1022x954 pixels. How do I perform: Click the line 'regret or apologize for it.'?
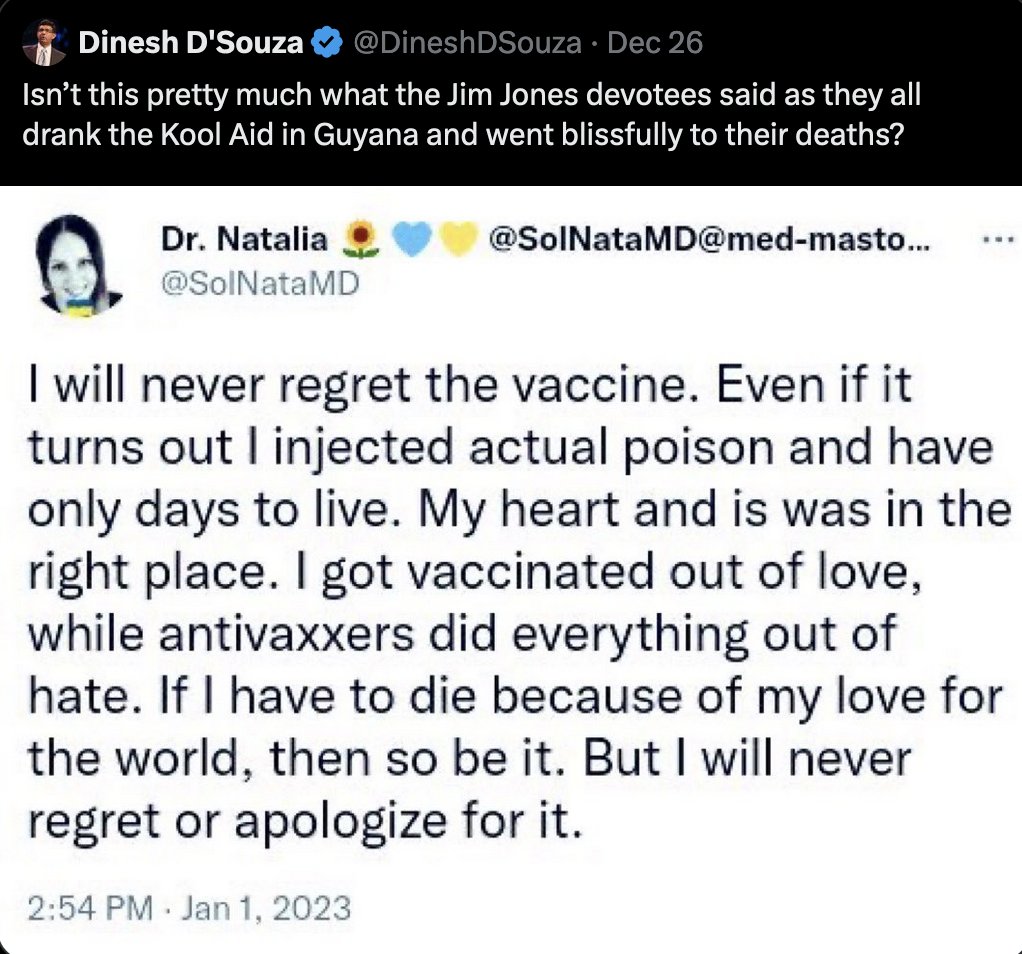[x=304, y=820]
